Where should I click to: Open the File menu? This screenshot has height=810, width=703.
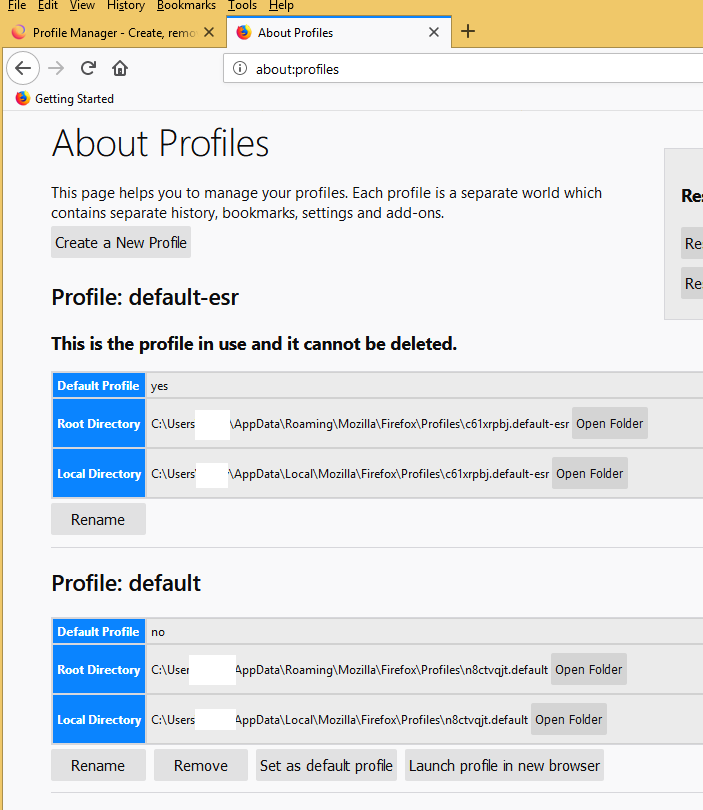click(x=17, y=6)
